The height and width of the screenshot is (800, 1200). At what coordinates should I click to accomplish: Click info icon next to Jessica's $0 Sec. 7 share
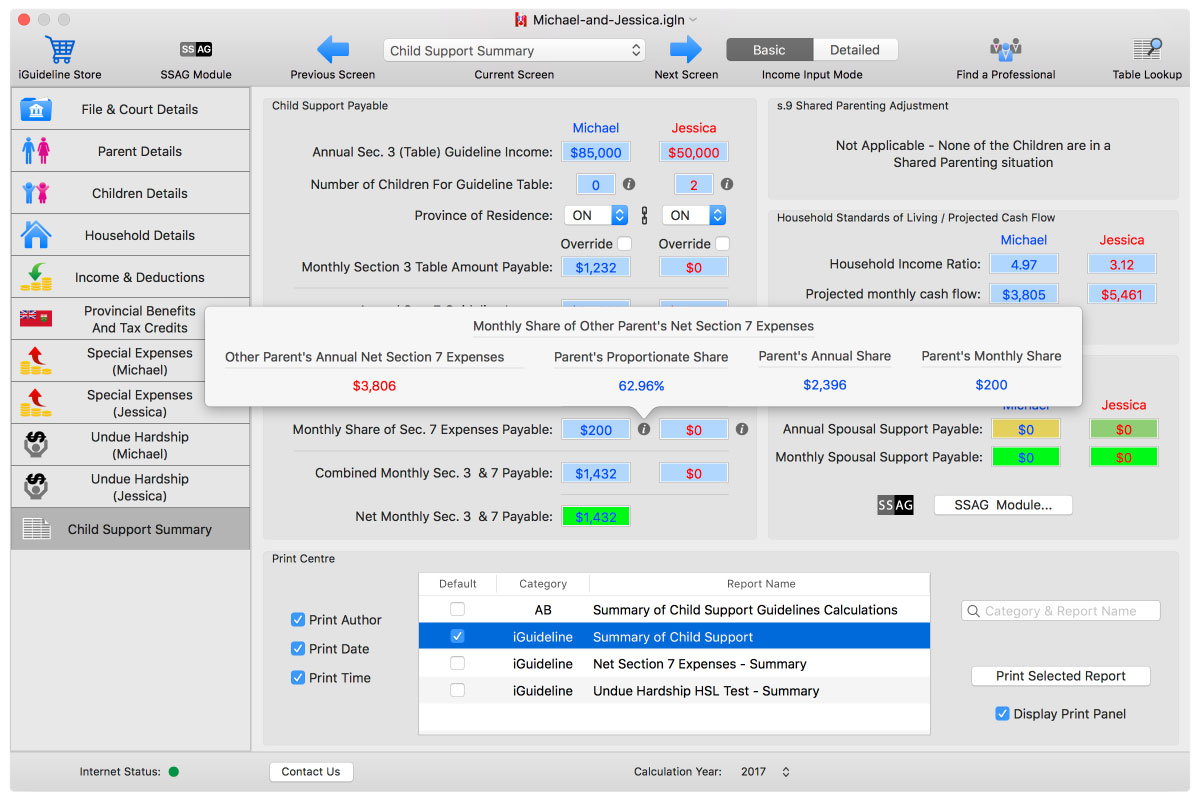(742, 429)
